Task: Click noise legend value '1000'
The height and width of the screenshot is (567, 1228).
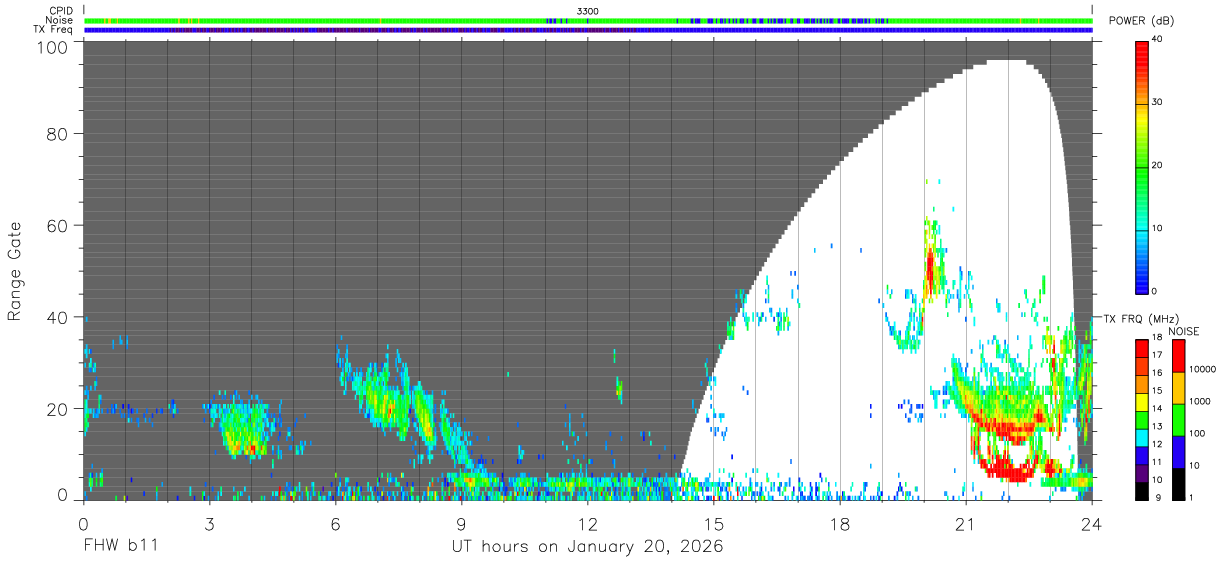Action: coord(1198,402)
